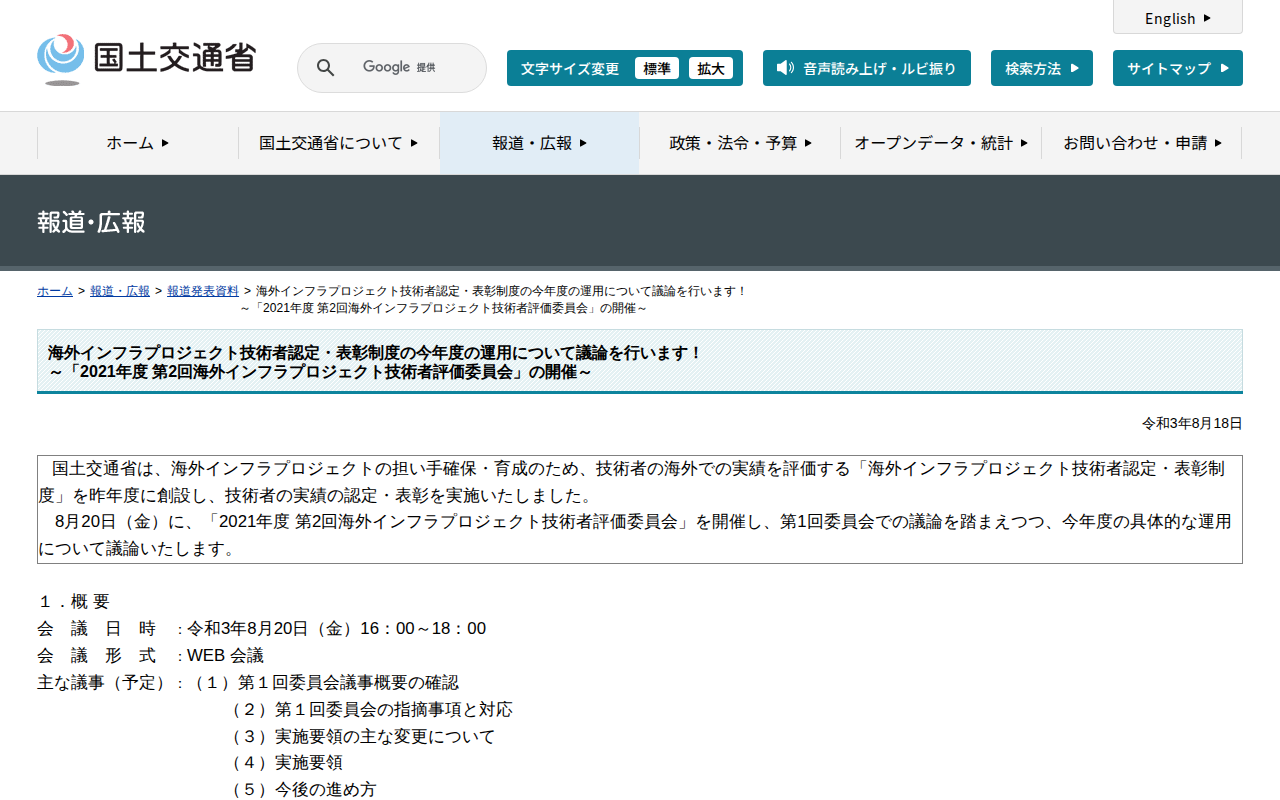Click the １．概要 heading
Screen dimensions: 1280x800
tap(74, 602)
